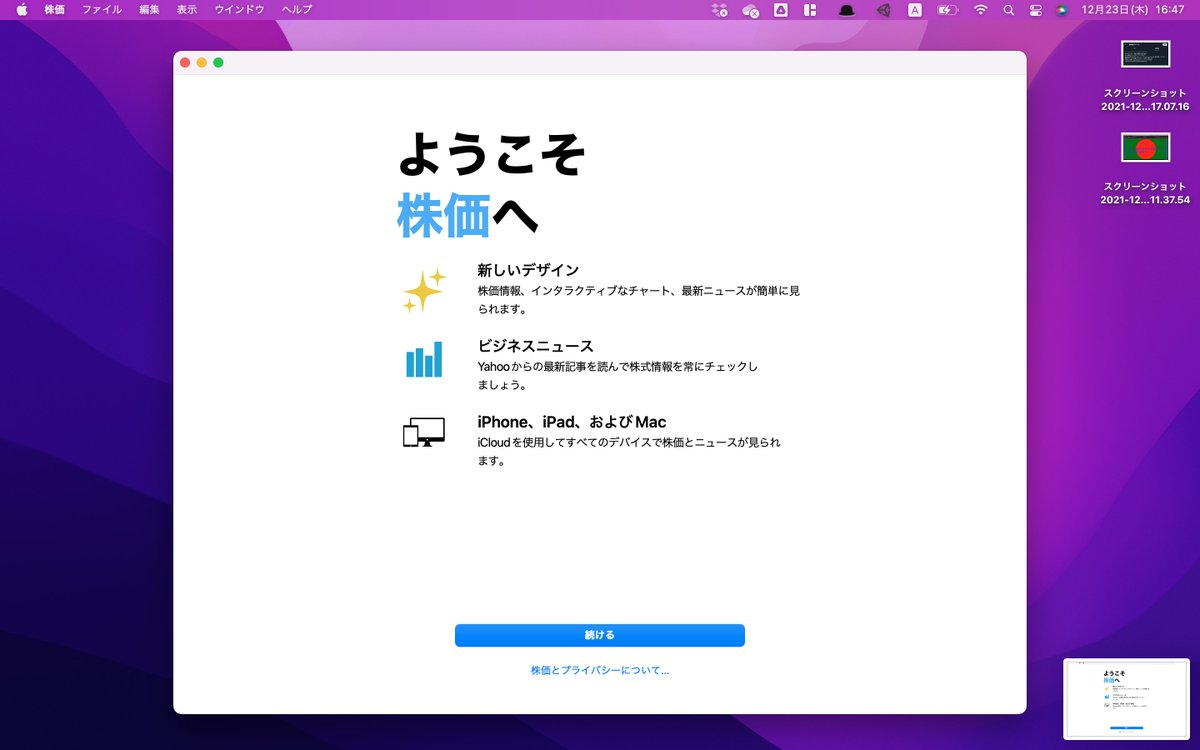This screenshot has height=750, width=1200.
Task: Open the 表示 menu
Action: click(x=187, y=9)
